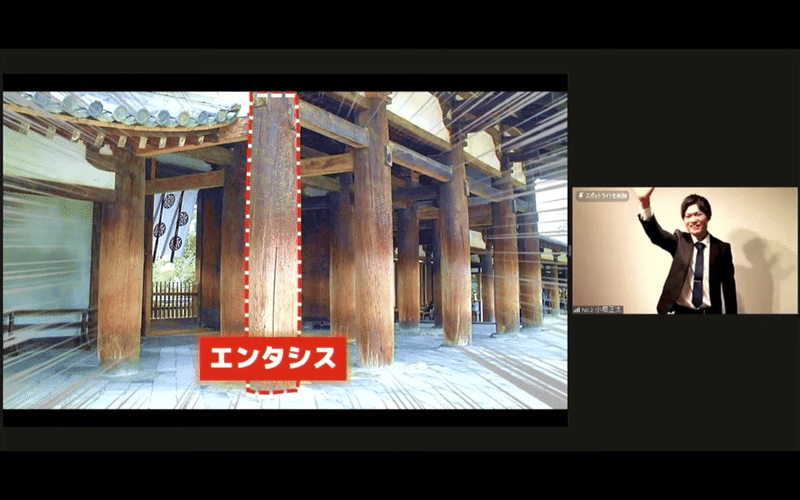Select the spotlighted speaker video tile

click(x=685, y=251)
